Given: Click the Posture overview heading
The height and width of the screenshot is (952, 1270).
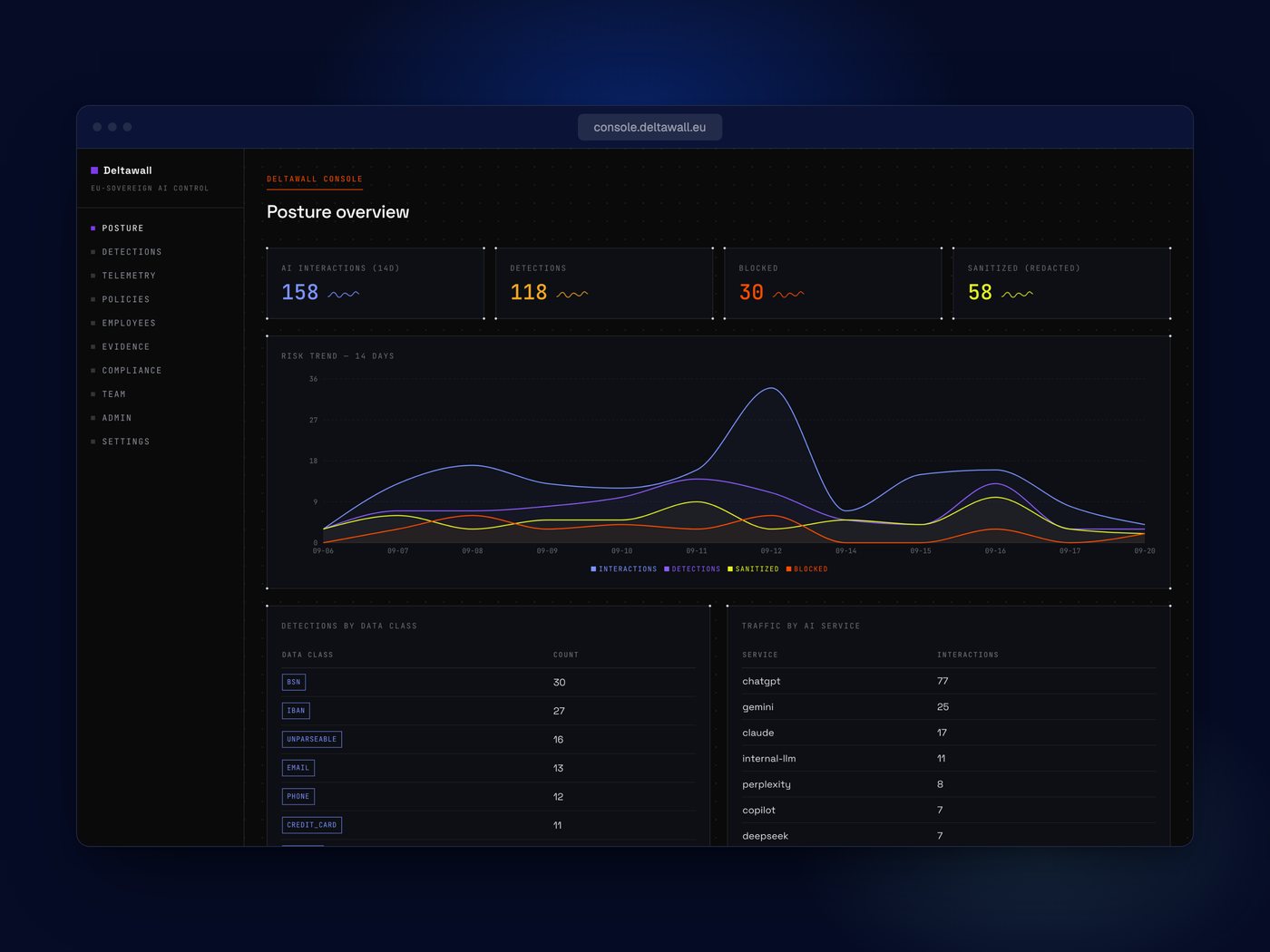Looking at the screenshot, I should pos(338,212).
